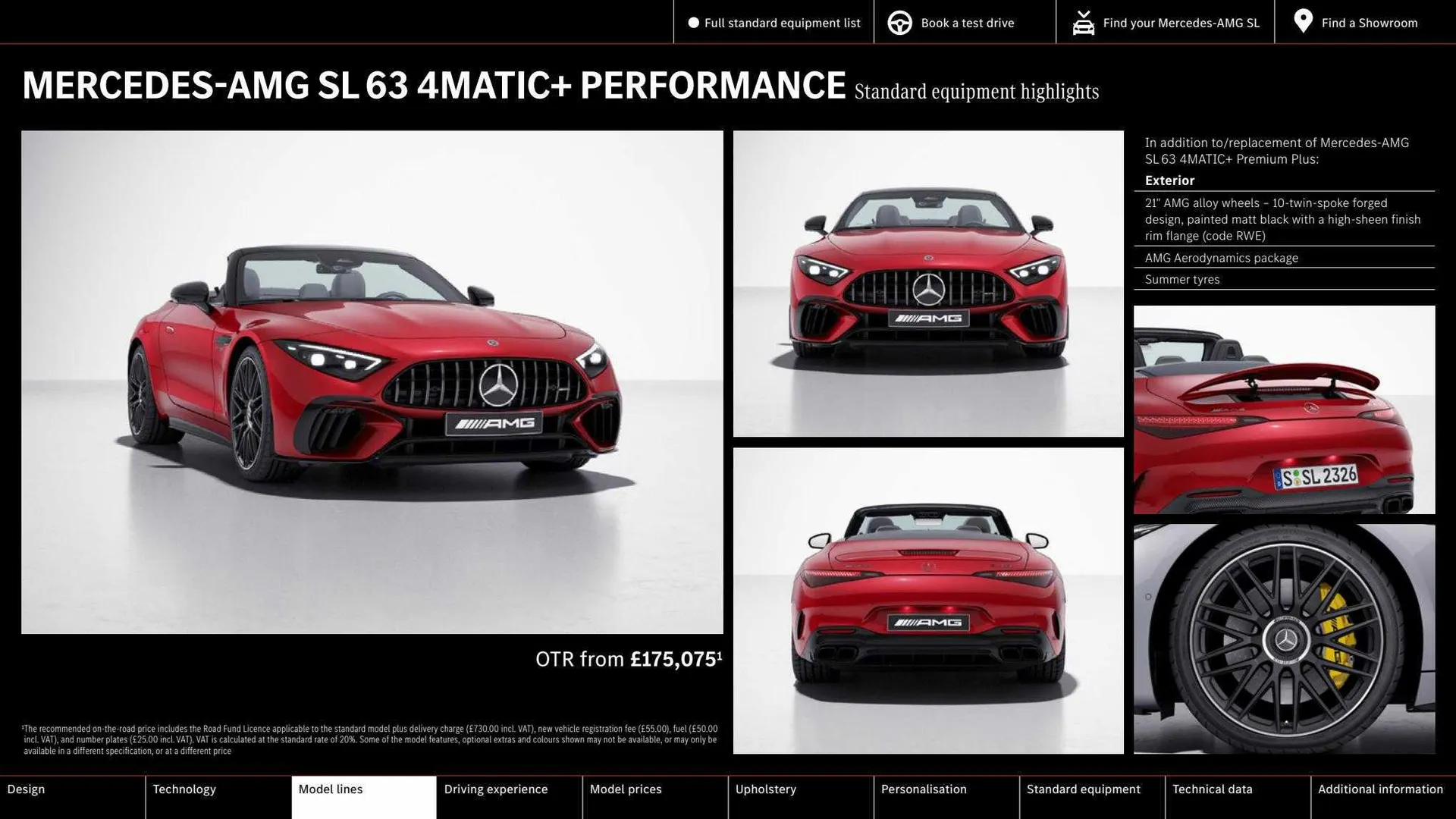This screenshot has width=1456, height=819.
Task: Click the steering wheel icon for test drives
Action: [x=899, y=22]
